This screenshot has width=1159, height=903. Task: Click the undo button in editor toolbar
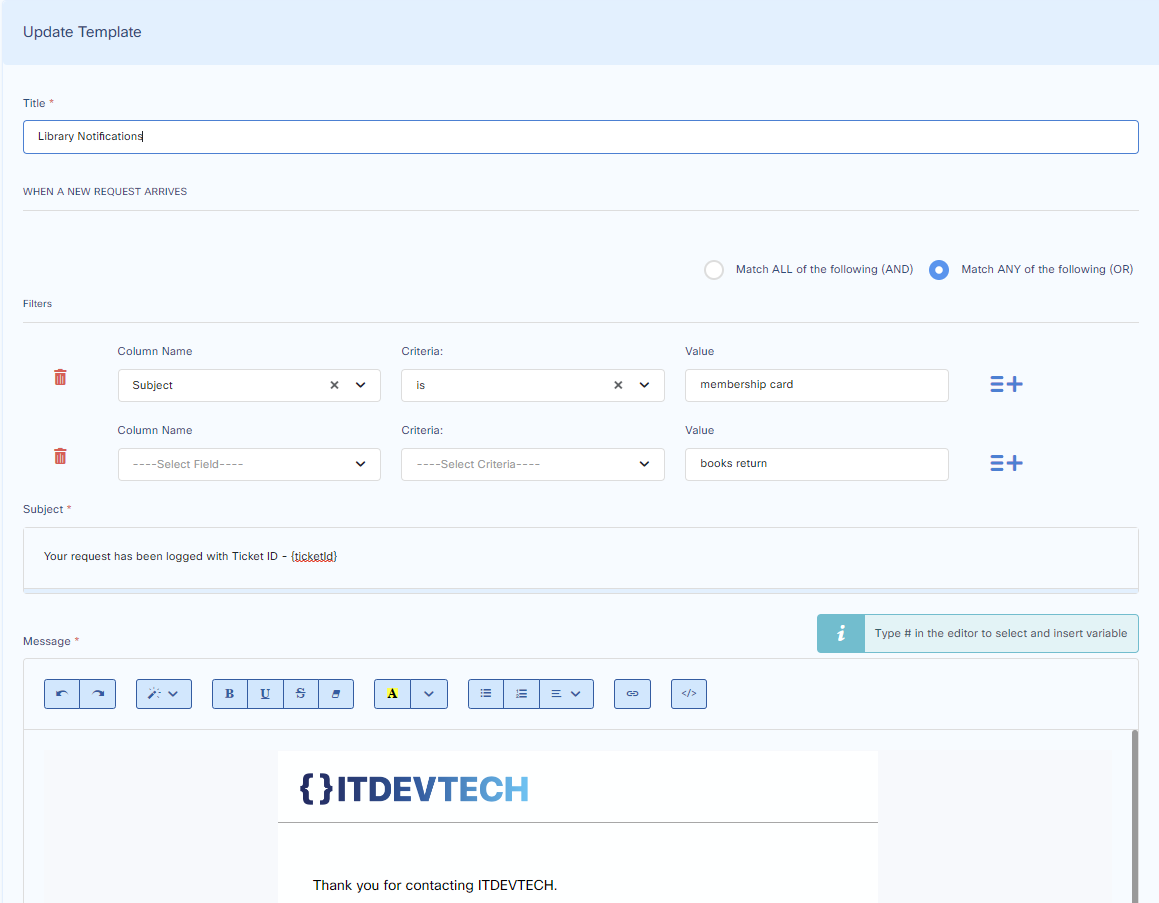pyautogui.click(x=62, y=694)
